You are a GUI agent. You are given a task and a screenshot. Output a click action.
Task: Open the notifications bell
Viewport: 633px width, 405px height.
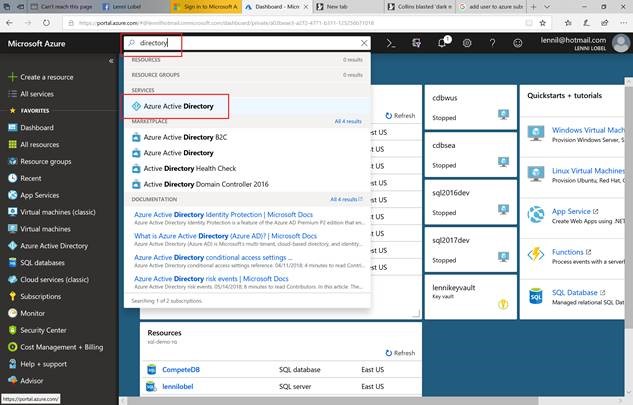click(442, 43)
